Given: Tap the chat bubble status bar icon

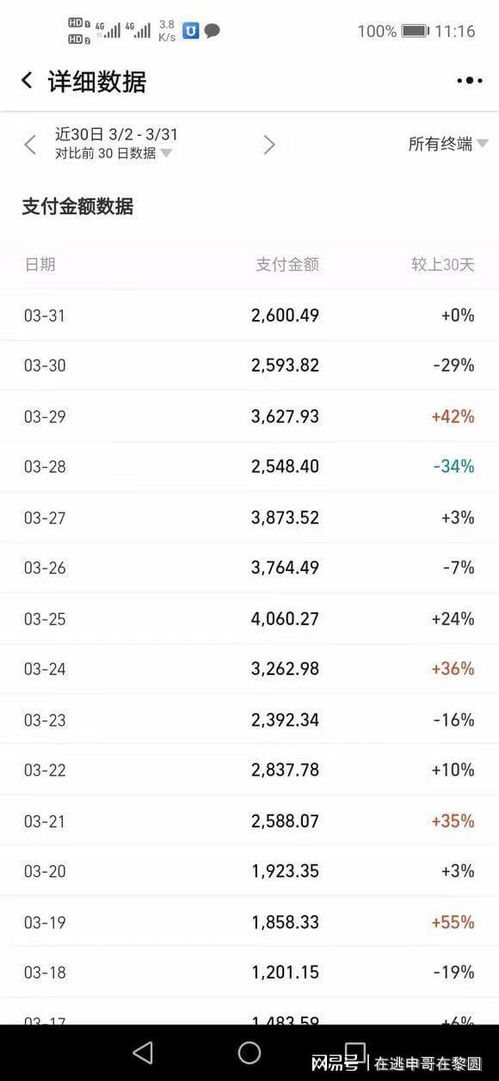Looking at the screenshot, I should point(212,31).
